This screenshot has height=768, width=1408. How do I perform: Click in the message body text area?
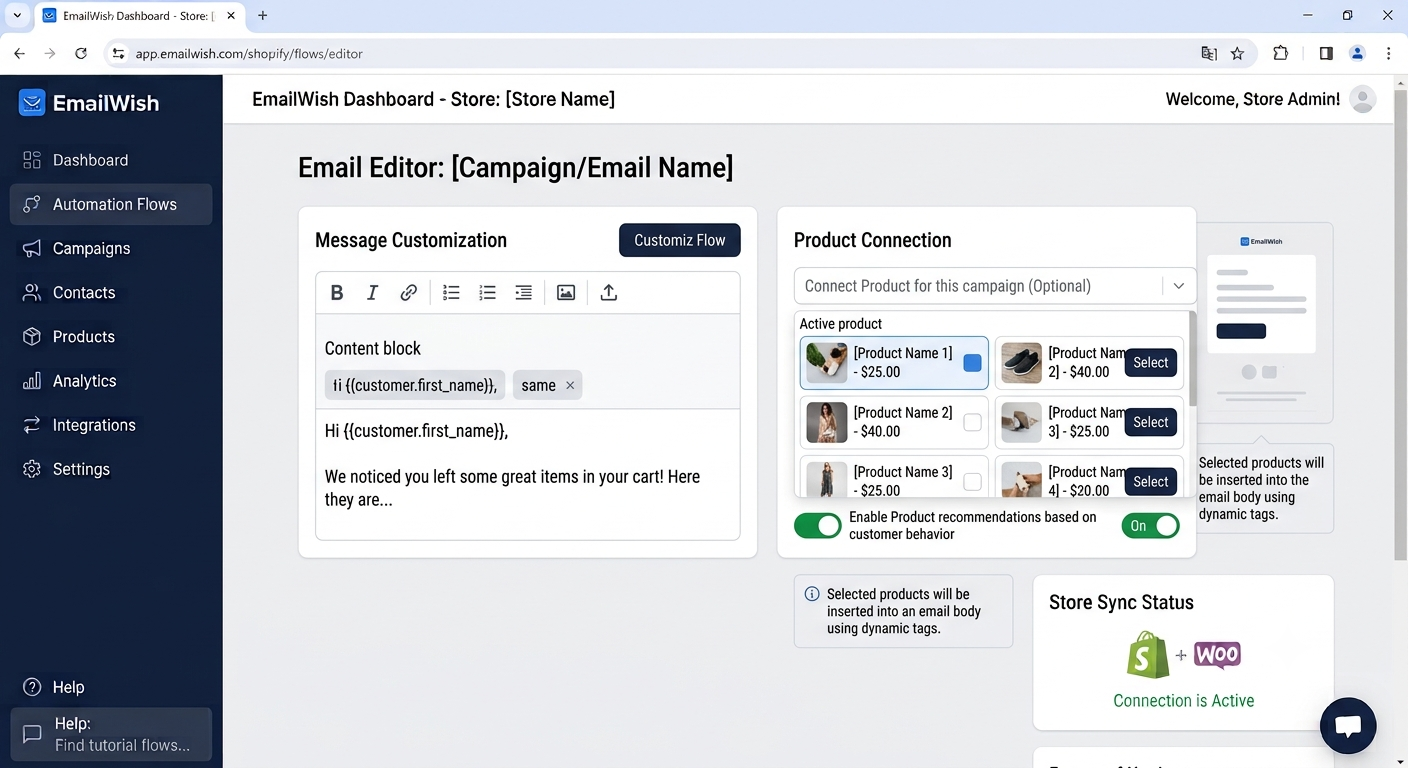[528, 474]
